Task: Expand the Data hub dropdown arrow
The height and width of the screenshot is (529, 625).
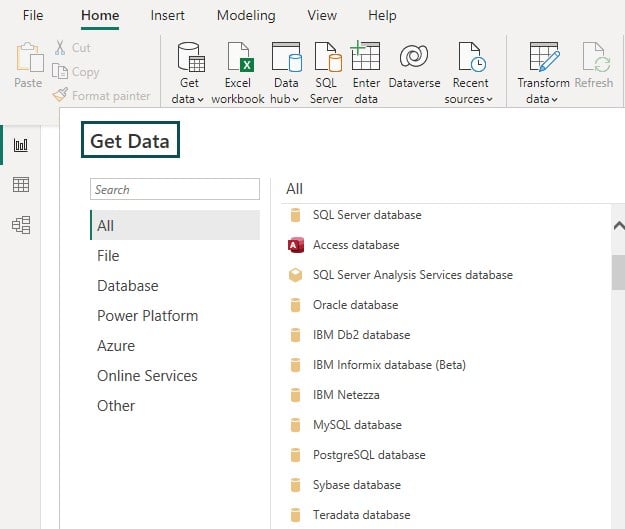Action: point(295,100)
